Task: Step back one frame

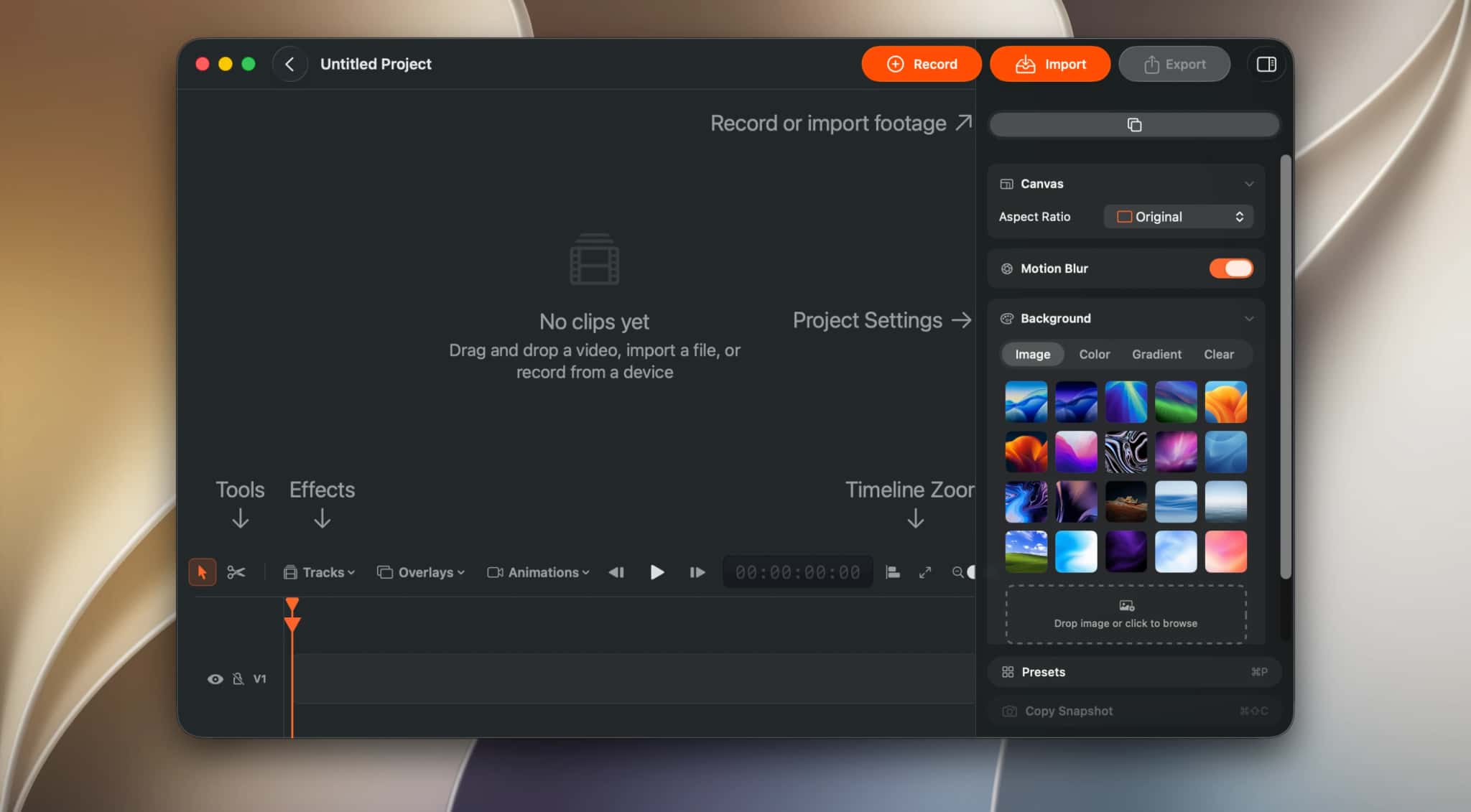Action: [616, 572]
